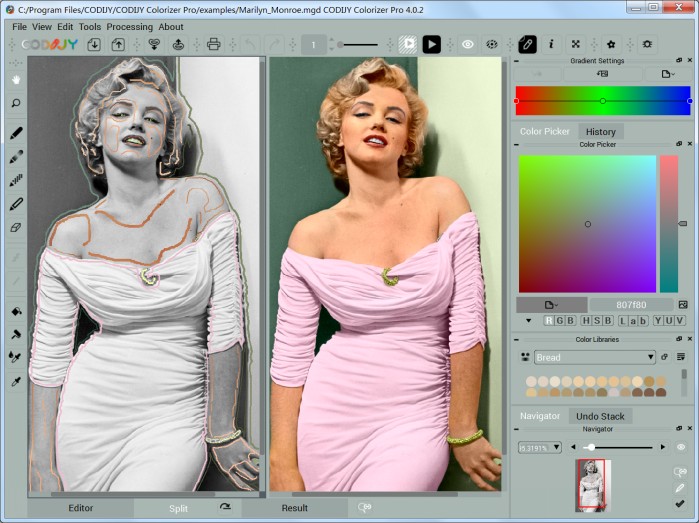Select the double-drop color picker tool

(x=16, y=357)
